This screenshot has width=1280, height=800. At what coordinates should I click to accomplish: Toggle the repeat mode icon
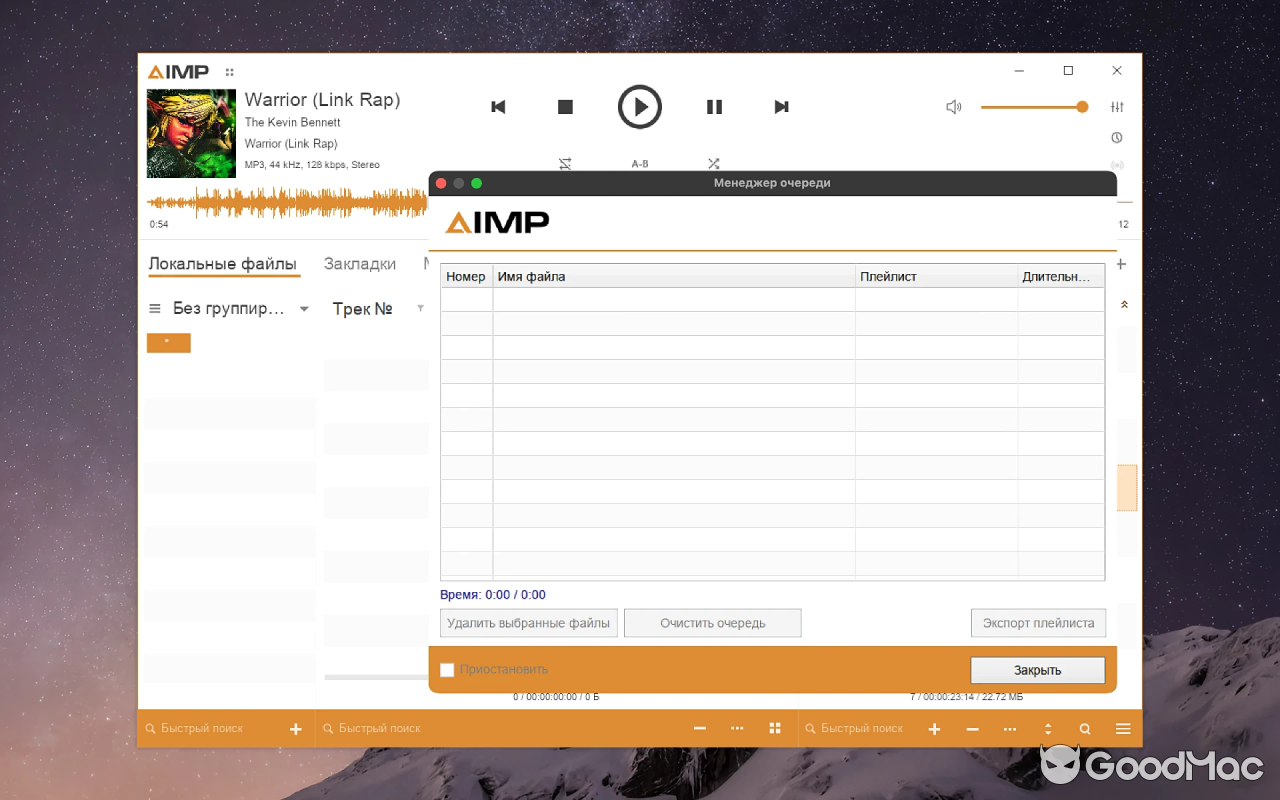pos(565,163)
